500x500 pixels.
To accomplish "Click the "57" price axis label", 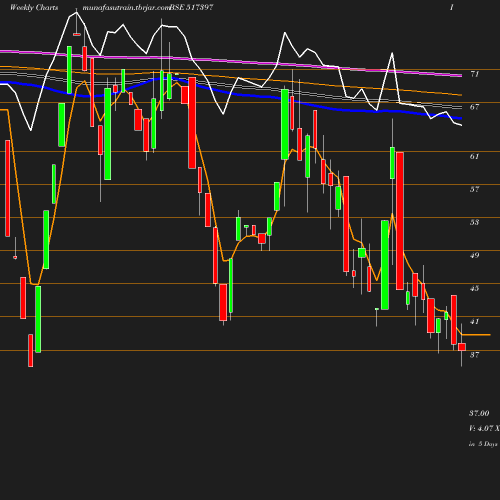I will pyautogui.click(x=475, y=189).
